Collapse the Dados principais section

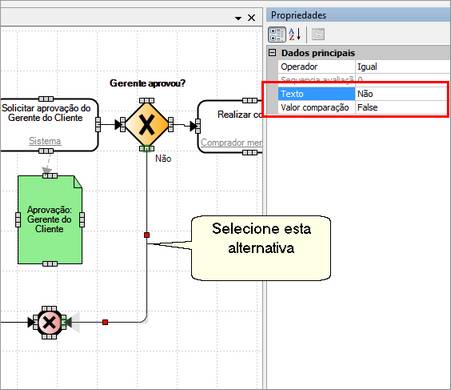coord(273,53)
